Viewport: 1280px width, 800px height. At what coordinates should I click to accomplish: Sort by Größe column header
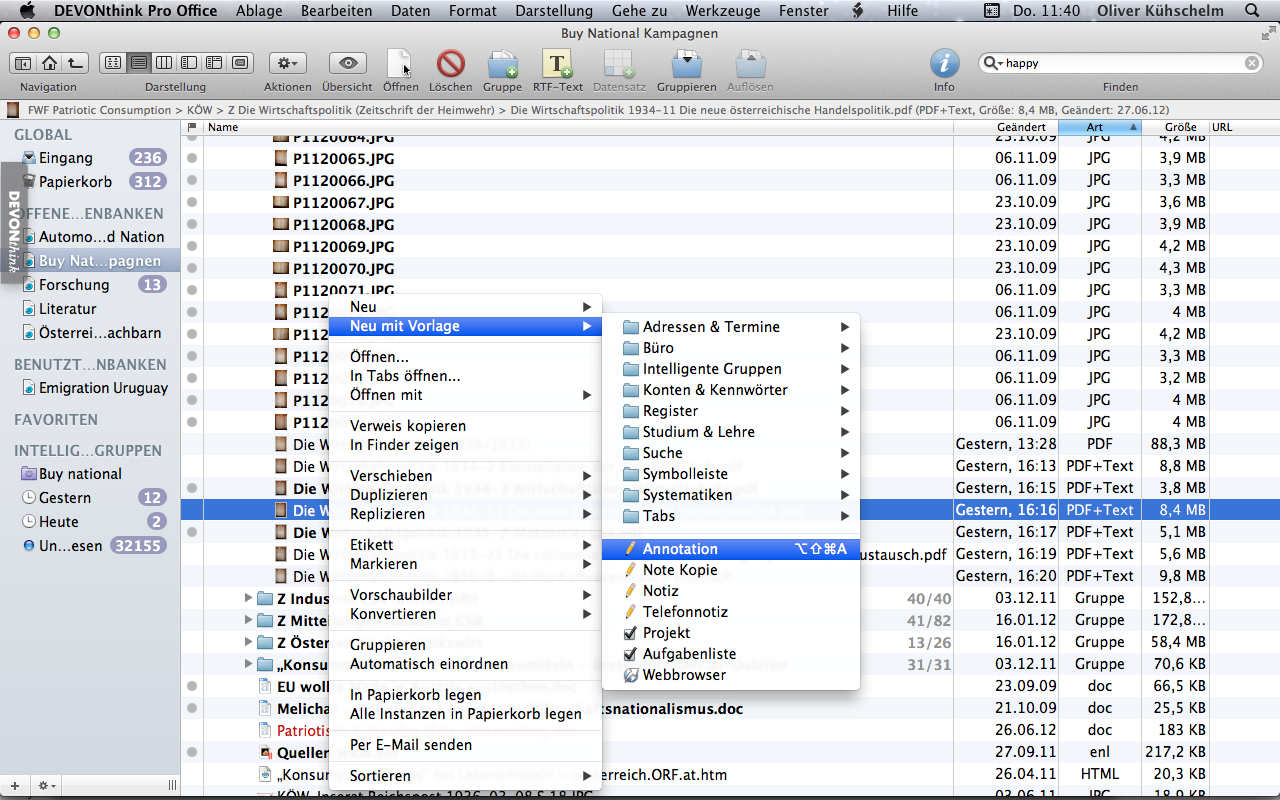pyautogui.click(x=1175, y=127)
